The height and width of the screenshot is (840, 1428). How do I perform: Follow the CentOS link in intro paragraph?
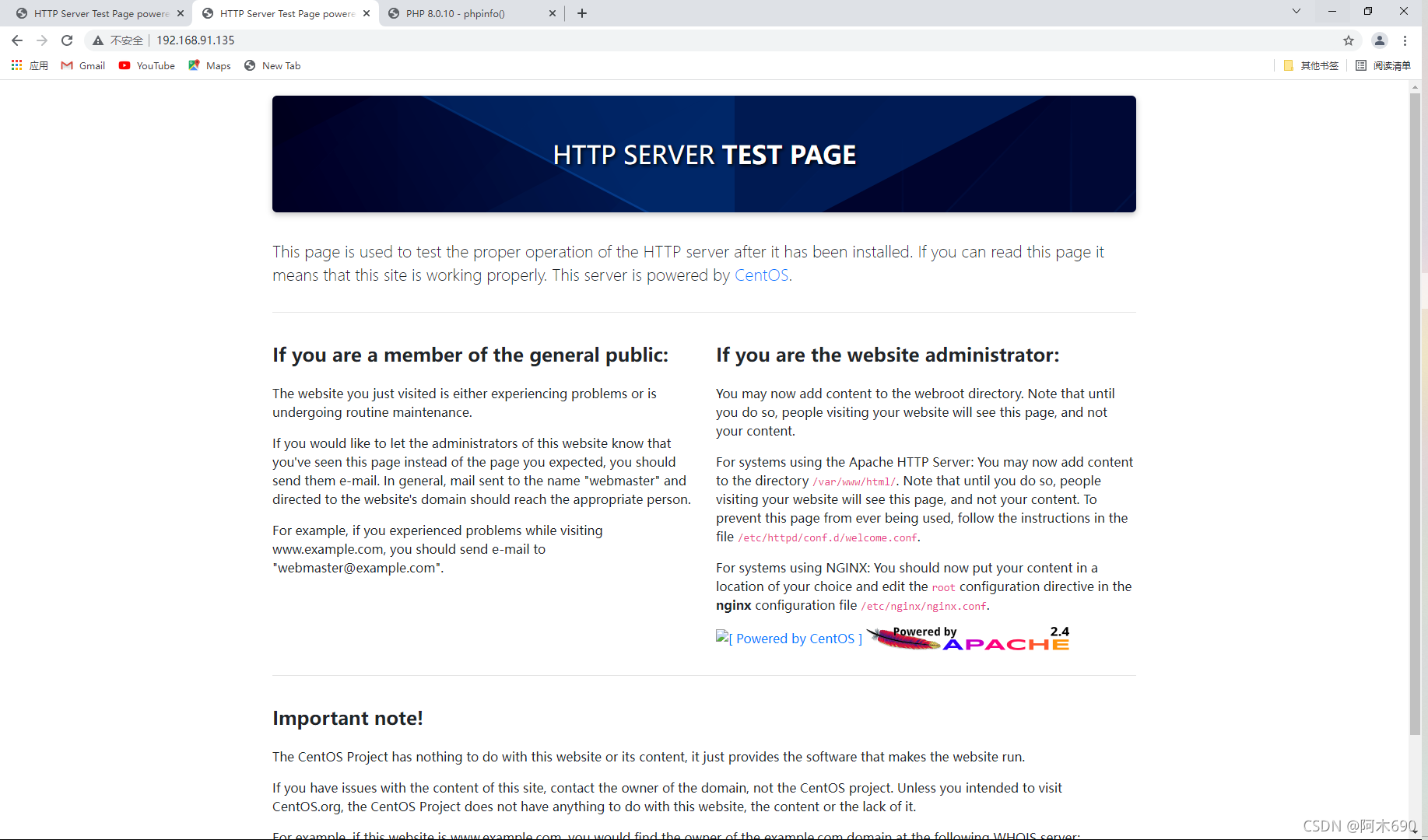pos(762,275)
